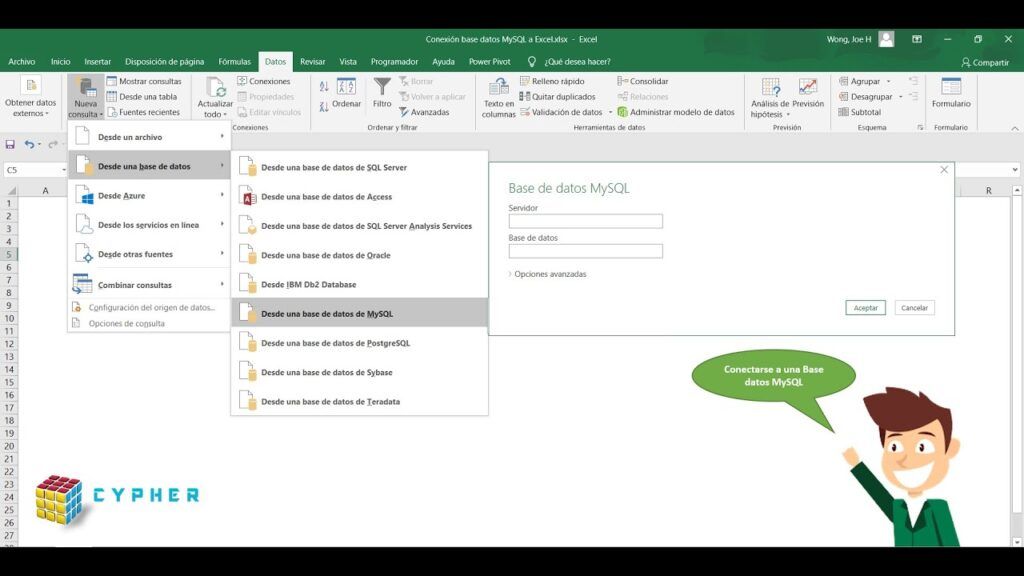1024x576 pixels.
Task: Save workbook with quick access disk icon
Action: [10, 144]
